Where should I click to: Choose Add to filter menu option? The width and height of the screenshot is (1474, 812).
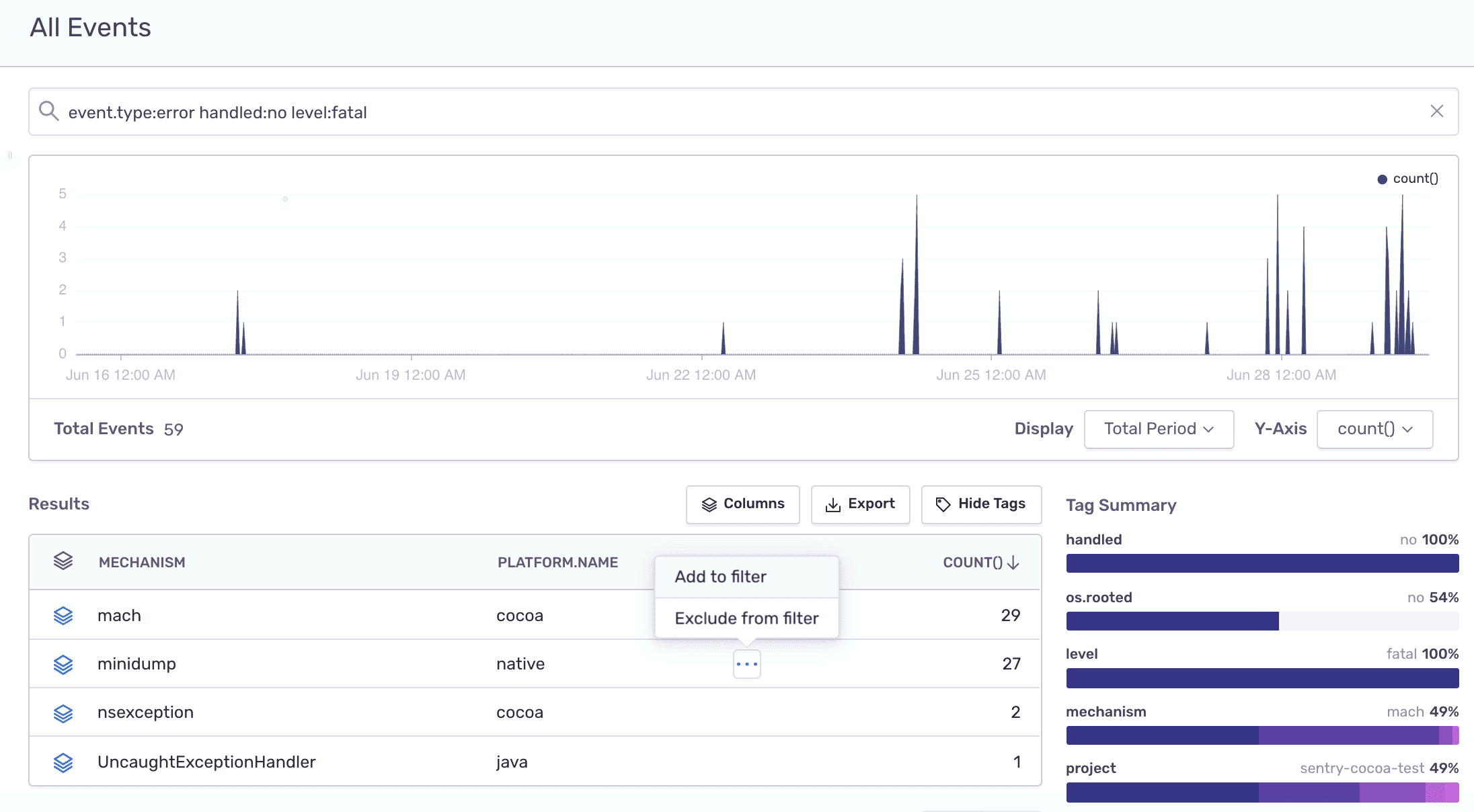coord(721,577)
